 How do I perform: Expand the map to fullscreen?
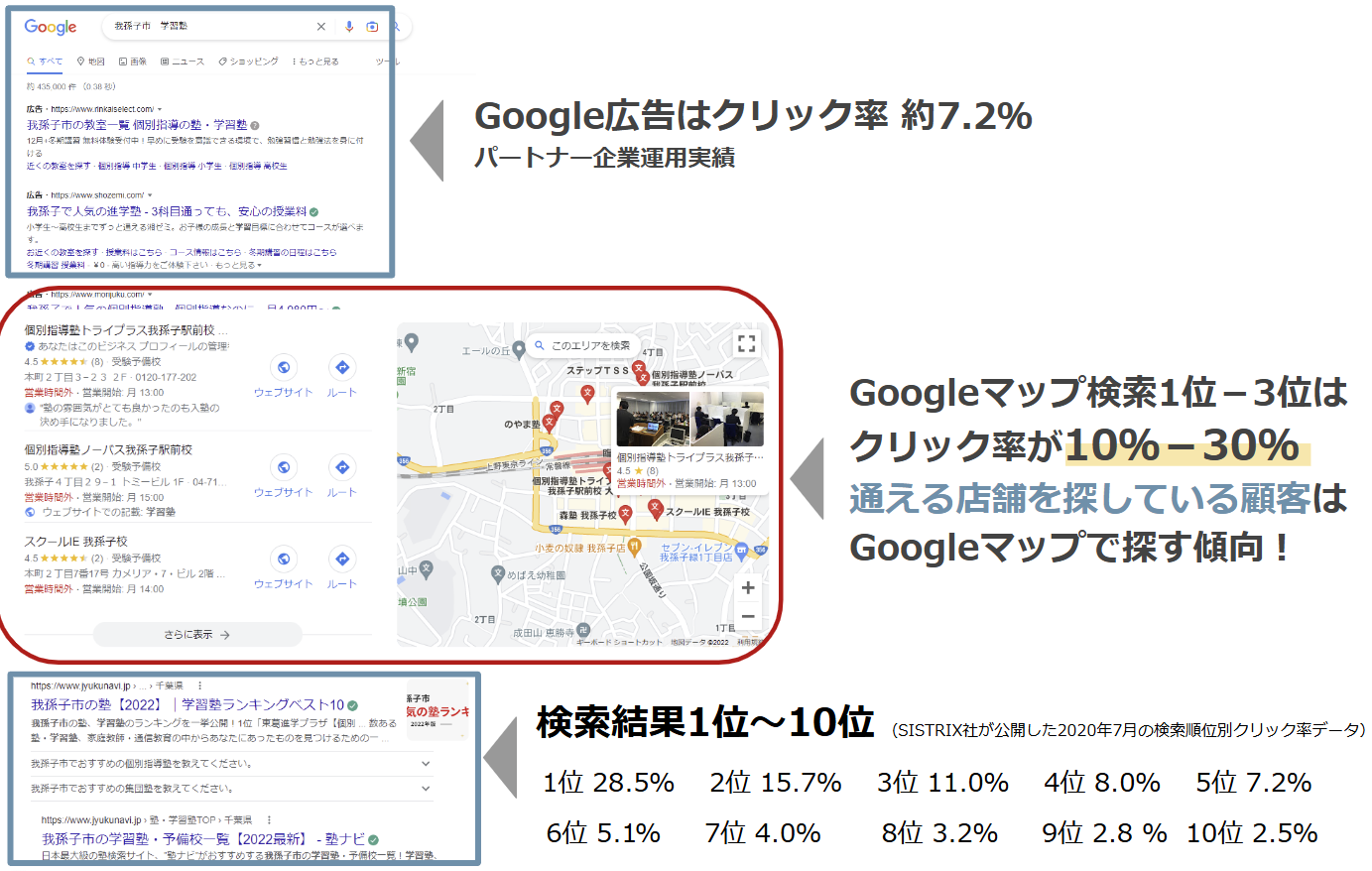tap(747, 344)
